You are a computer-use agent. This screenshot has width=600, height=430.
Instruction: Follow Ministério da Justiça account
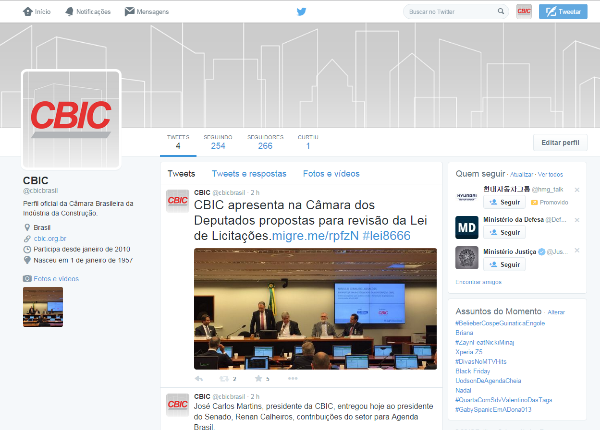[505, 264]
